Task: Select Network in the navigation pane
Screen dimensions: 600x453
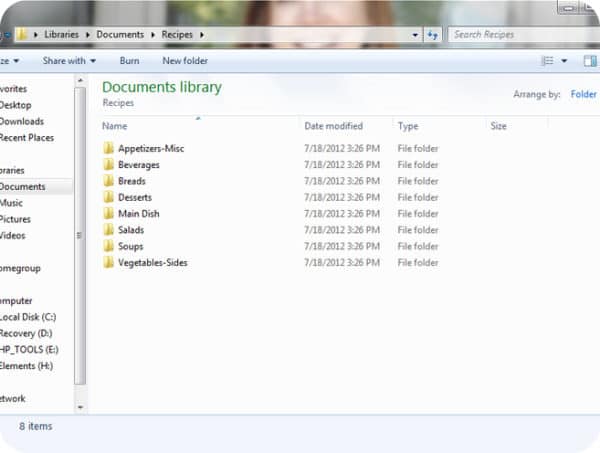Action: (x=13, y=398)
